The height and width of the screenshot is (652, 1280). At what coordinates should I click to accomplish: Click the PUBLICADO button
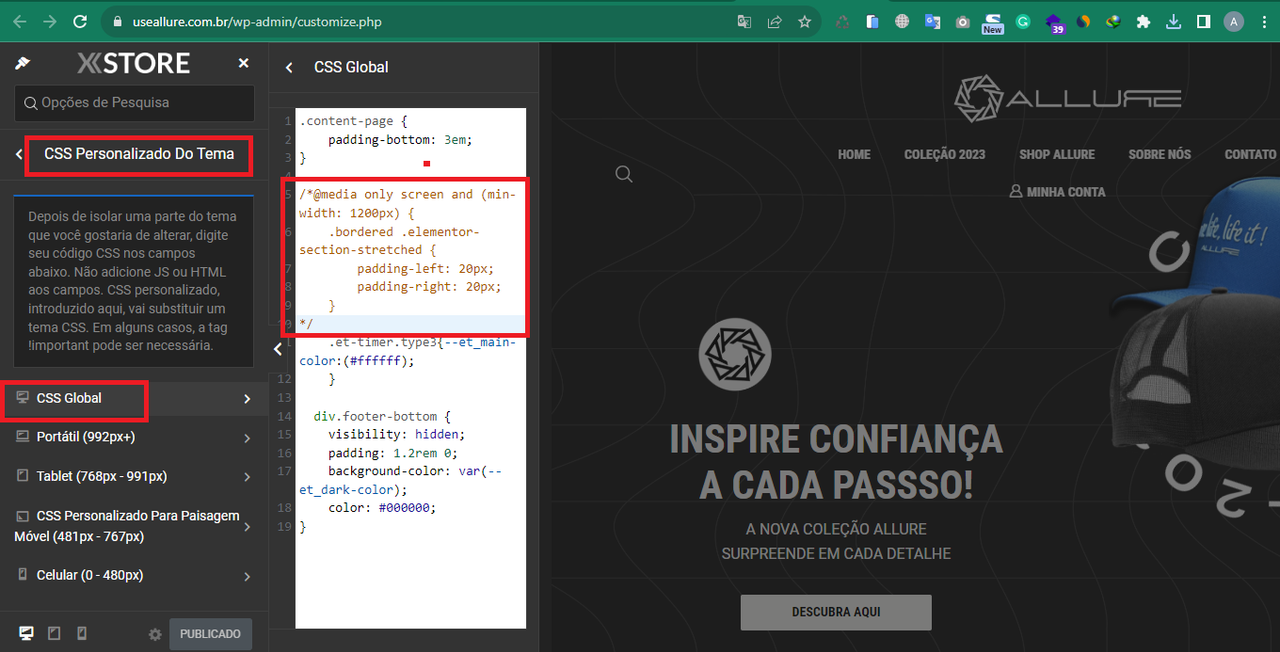[210, 634]
